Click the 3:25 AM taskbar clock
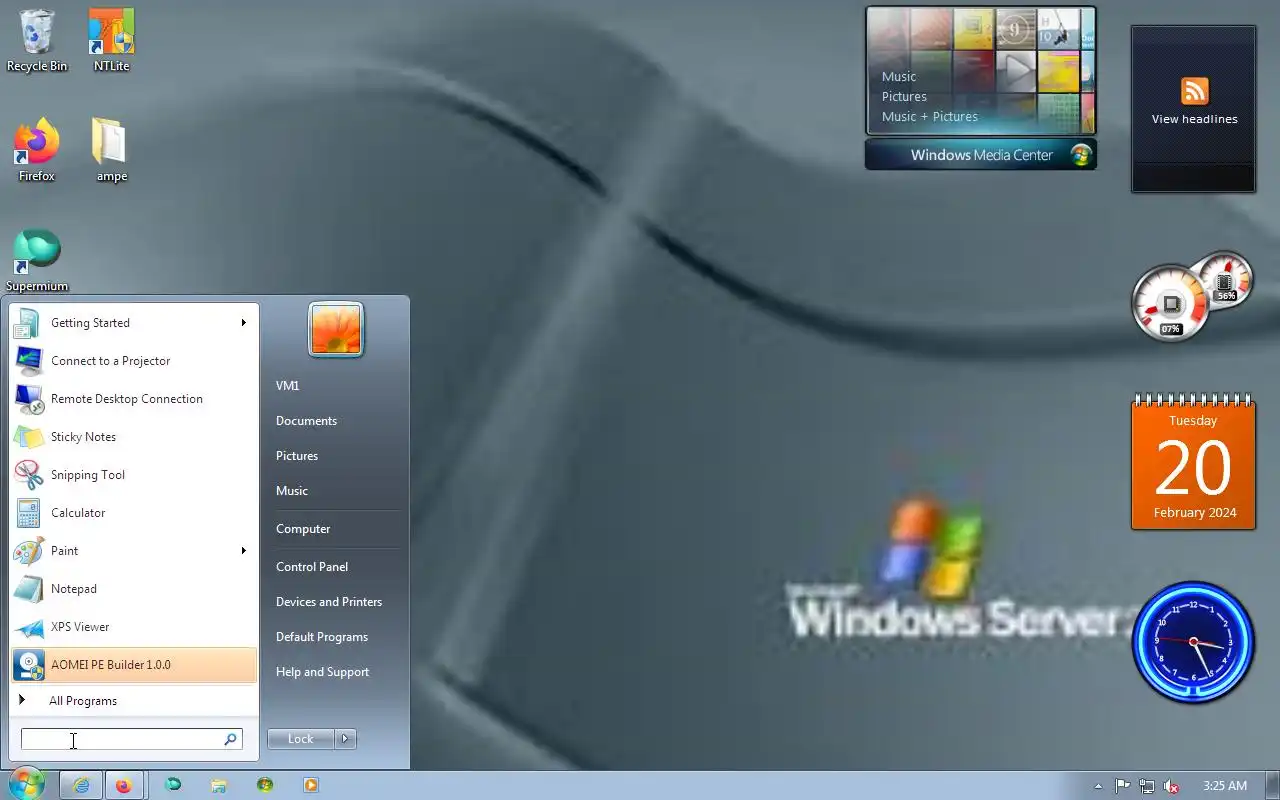The image size is (1280, 800). coord(1225,786)
